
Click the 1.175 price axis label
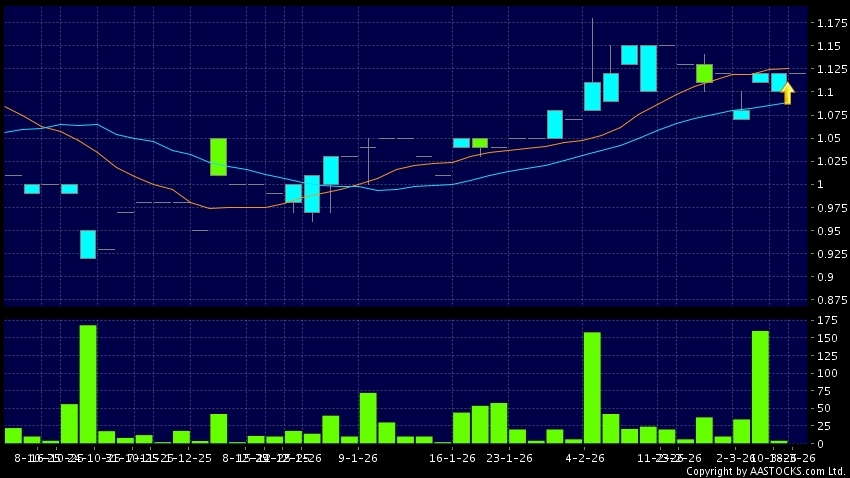pos(828,23)
